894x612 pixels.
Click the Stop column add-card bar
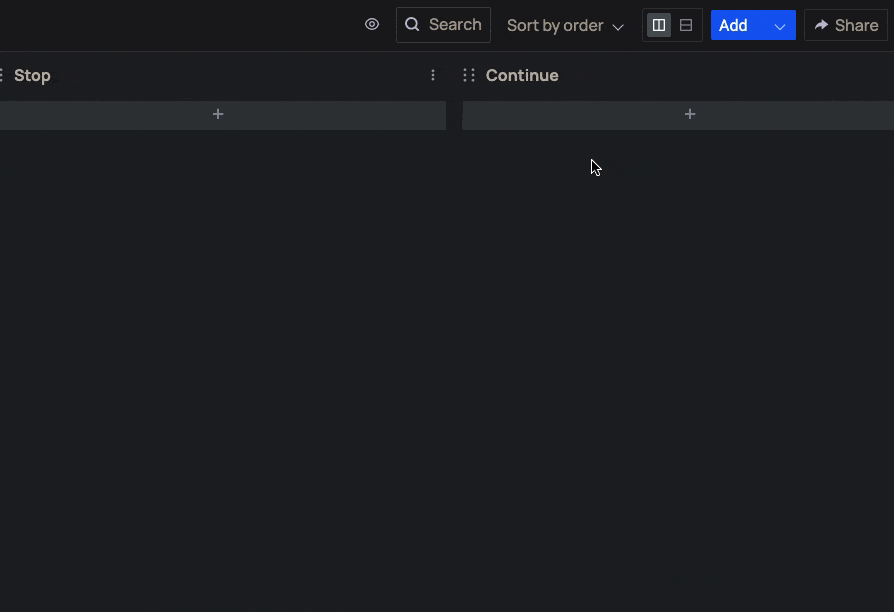click(x=120, y=115)
